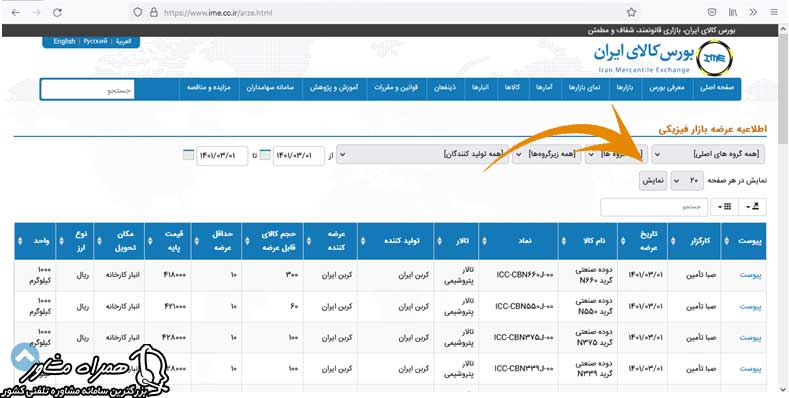Viewport: 789px width, 398px height.
Task: Open the column visibility grid dropdown
Action: click(x=724, y=207)
